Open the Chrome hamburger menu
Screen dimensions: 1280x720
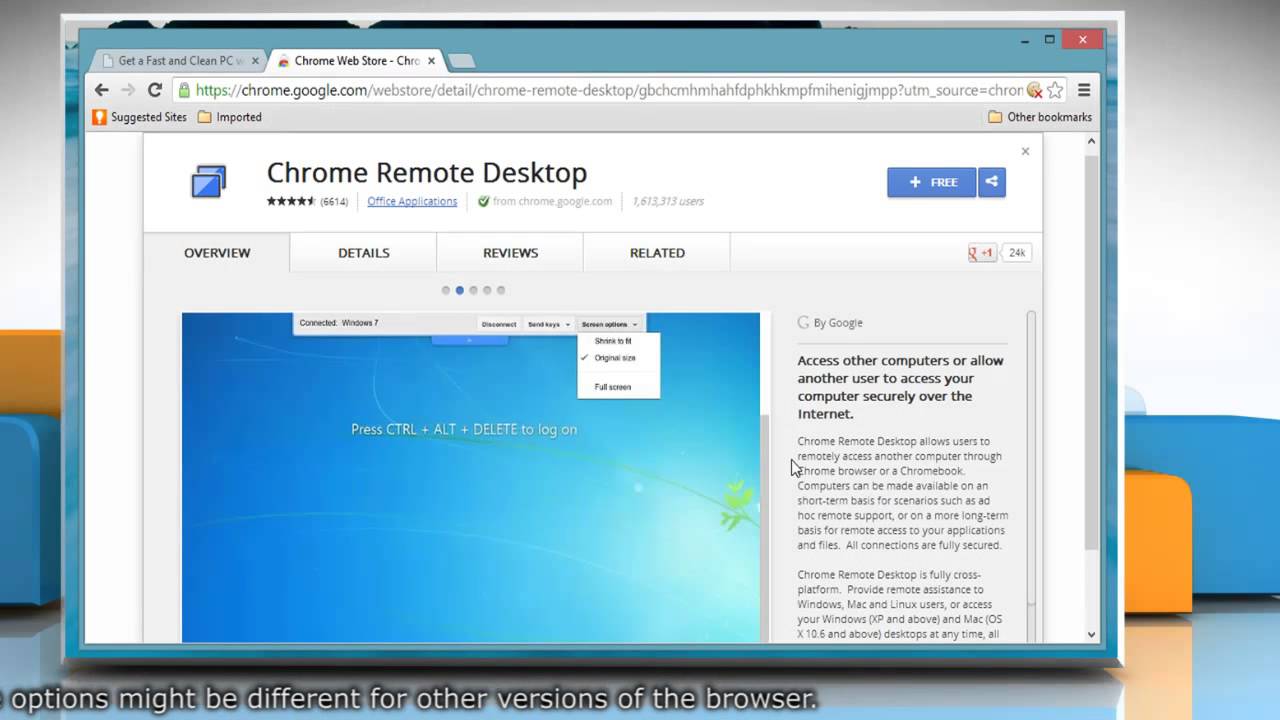1084,90
